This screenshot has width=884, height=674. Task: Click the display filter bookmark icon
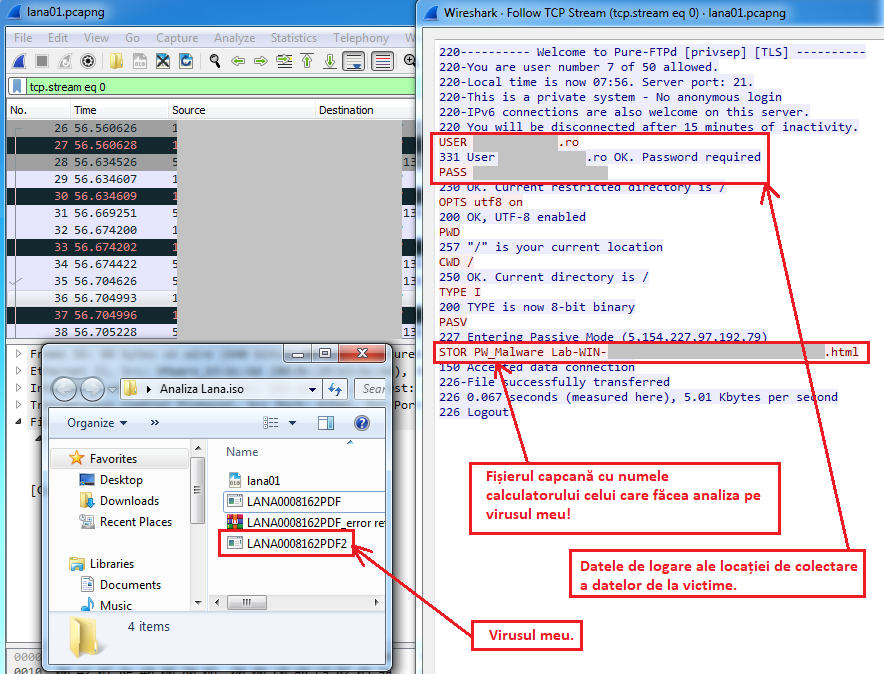coord(17,86)
